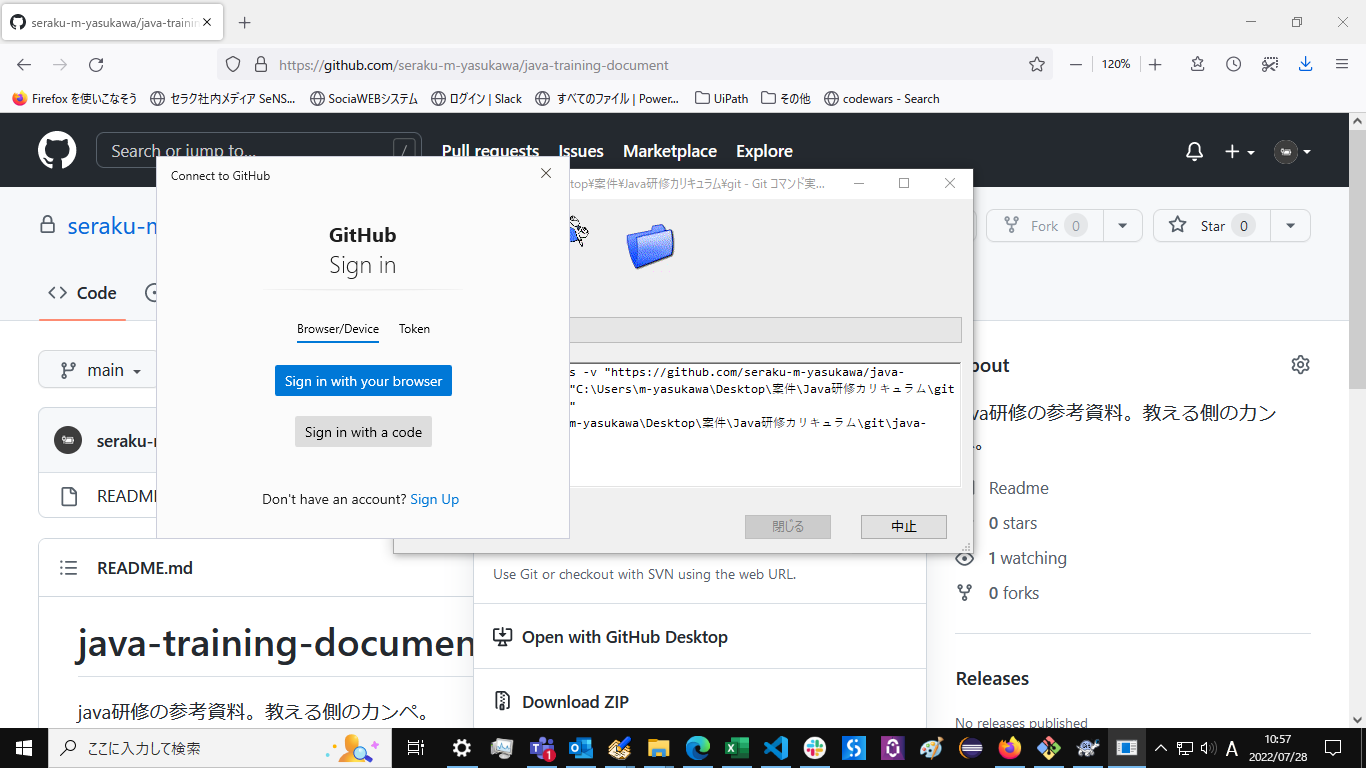
Task: Open Excel from the taskbar
Action: (x=737, y=747)
